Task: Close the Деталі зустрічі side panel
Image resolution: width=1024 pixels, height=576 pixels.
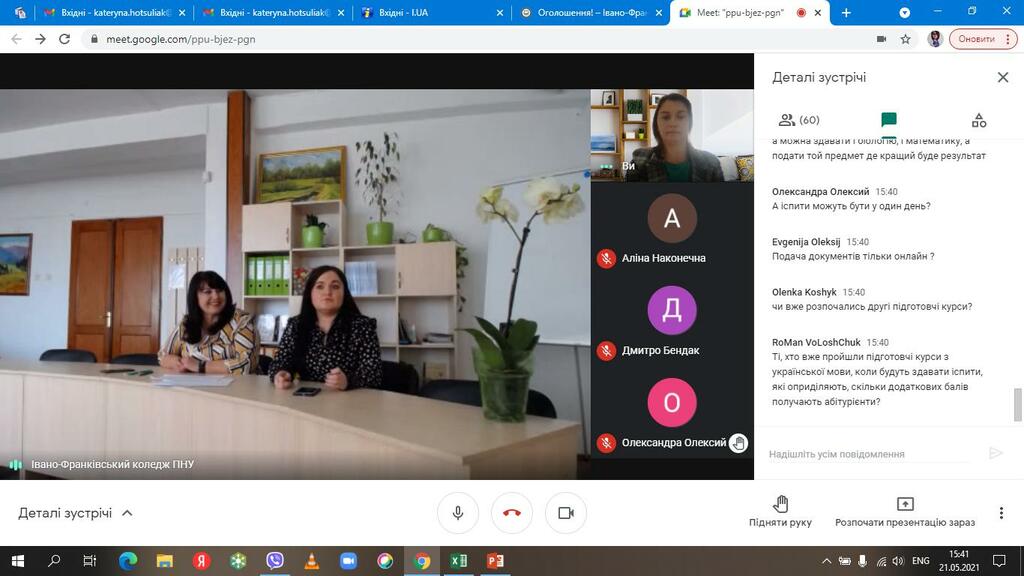Action: [x=1003, y=77]
